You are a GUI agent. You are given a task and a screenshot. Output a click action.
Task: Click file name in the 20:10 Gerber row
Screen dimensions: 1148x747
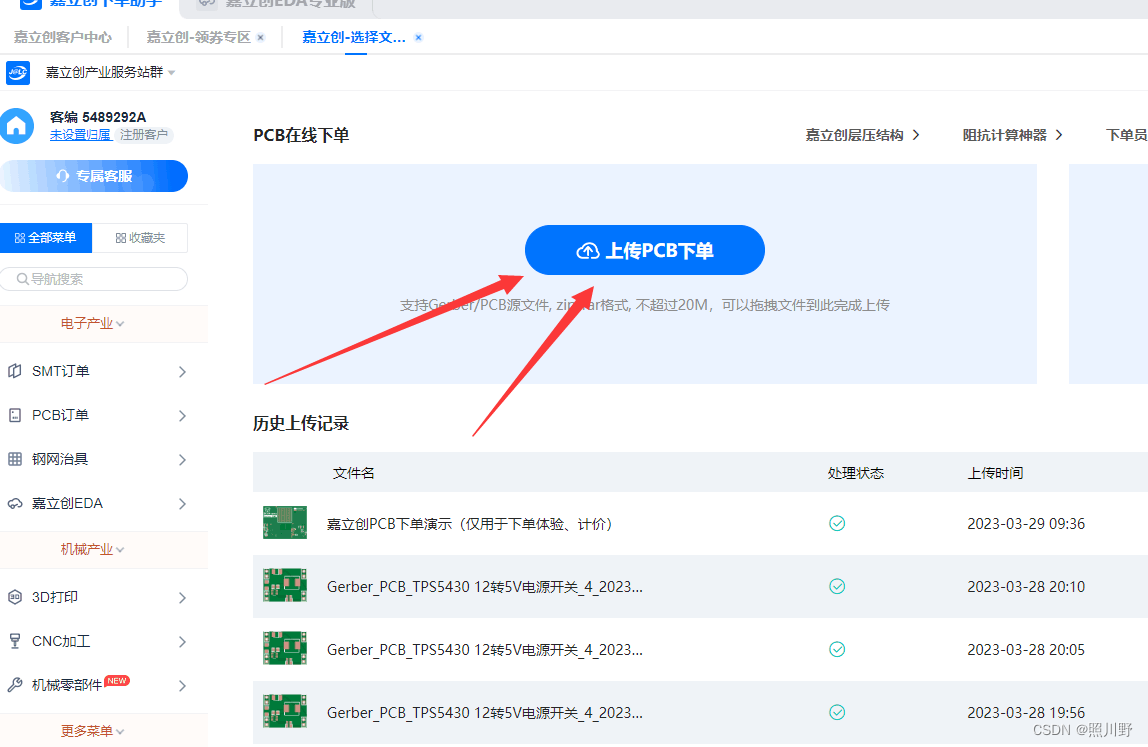[485, 587]
